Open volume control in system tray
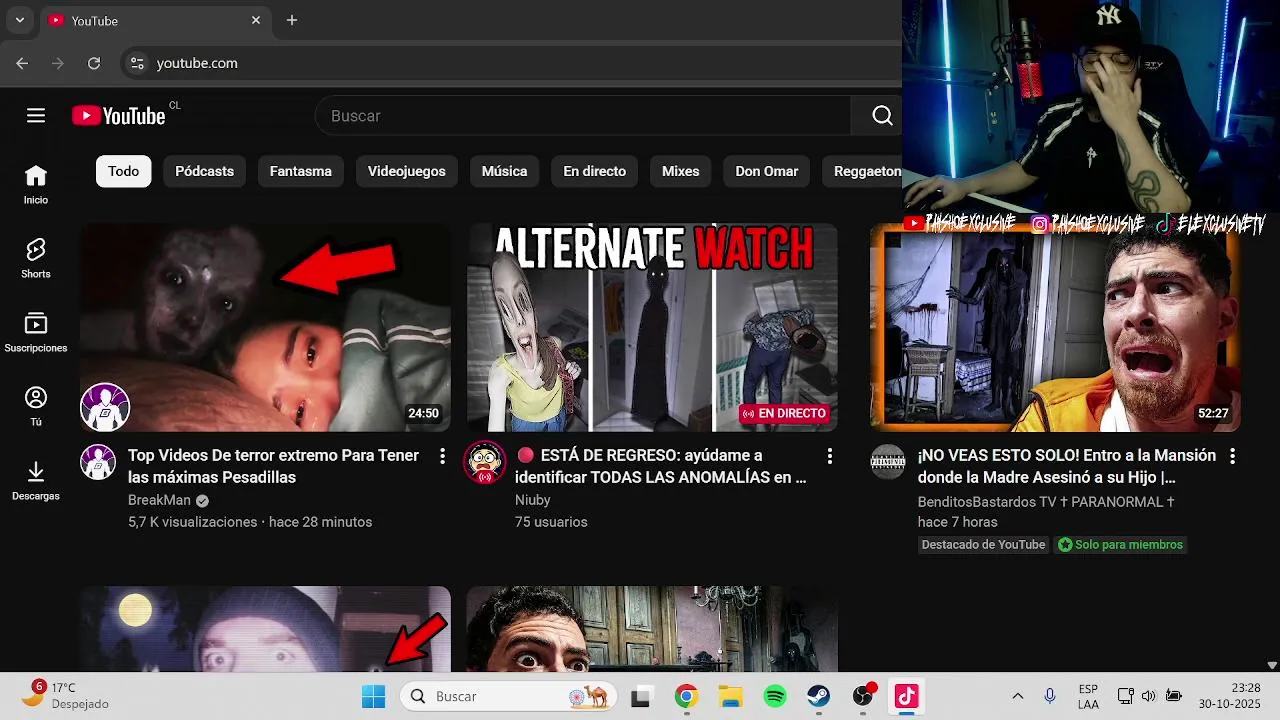 coord(1148,696)
